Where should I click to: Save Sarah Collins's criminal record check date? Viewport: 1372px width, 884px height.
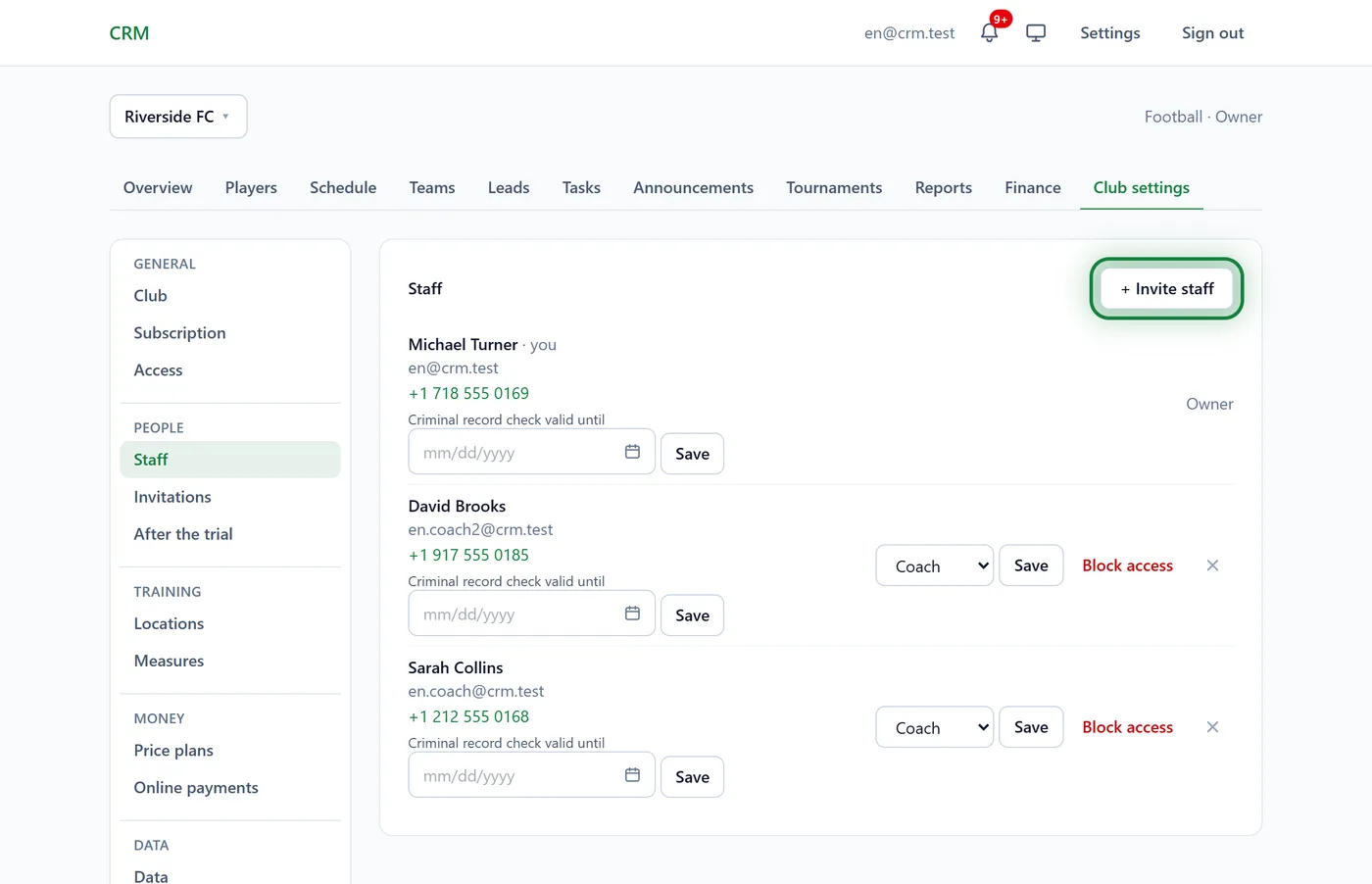coord(692,777)
